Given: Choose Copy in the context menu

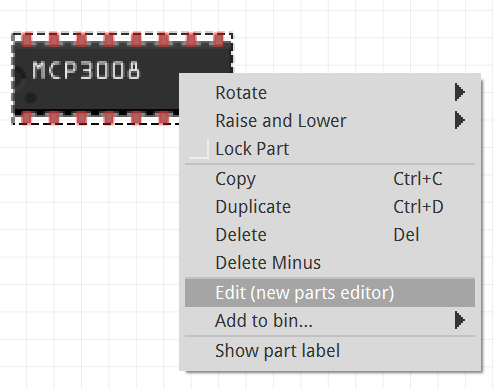Looking at the screenshot, I should pyautogui.click(x=330, y=179).
